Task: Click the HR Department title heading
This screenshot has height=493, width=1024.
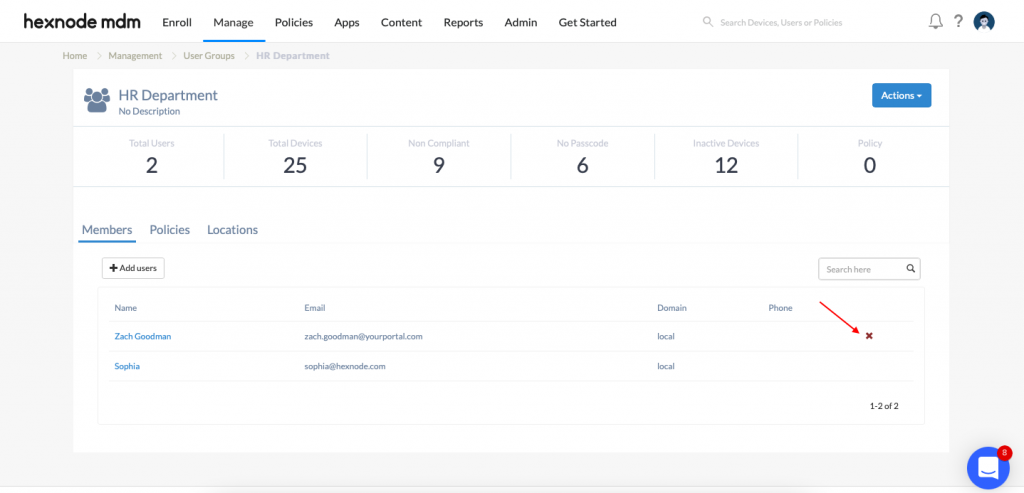Action: (x=168, y=95)
